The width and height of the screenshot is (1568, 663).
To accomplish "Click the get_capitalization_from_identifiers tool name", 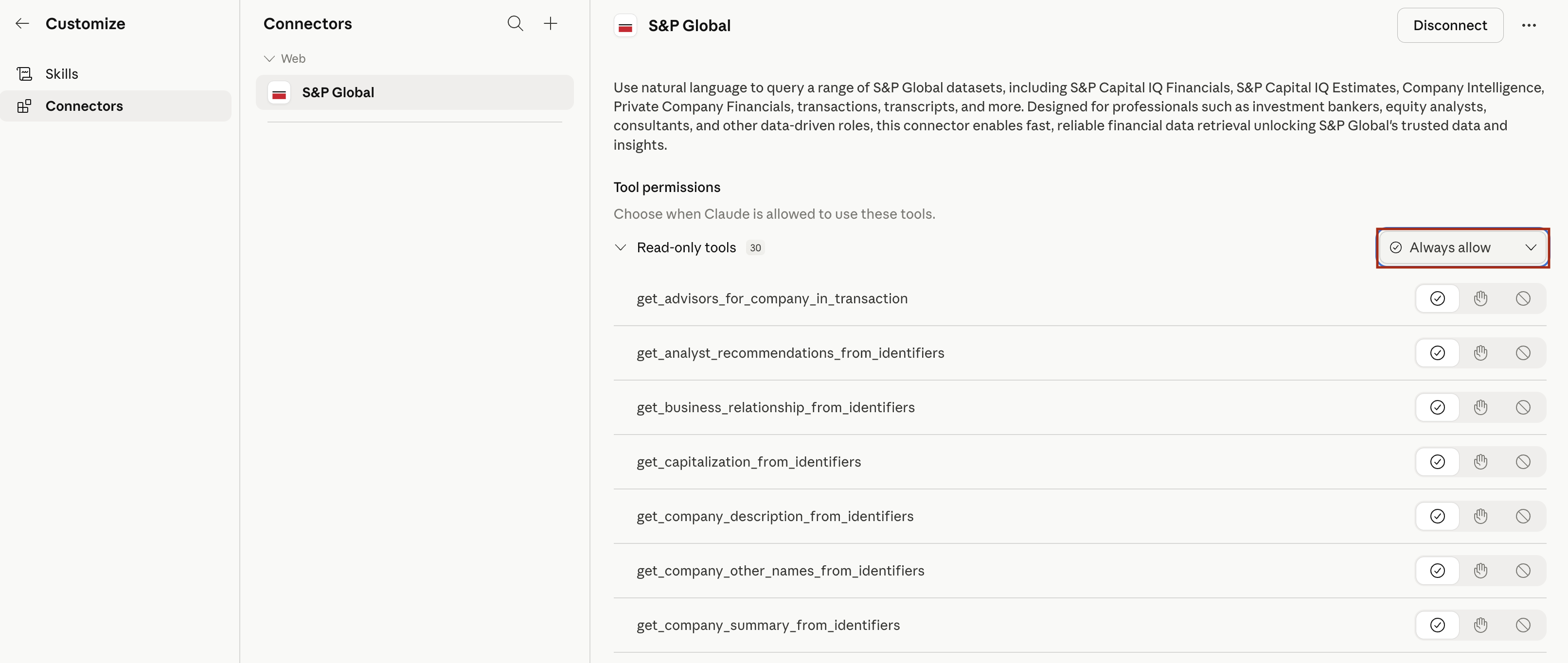I will pos(748,462).
